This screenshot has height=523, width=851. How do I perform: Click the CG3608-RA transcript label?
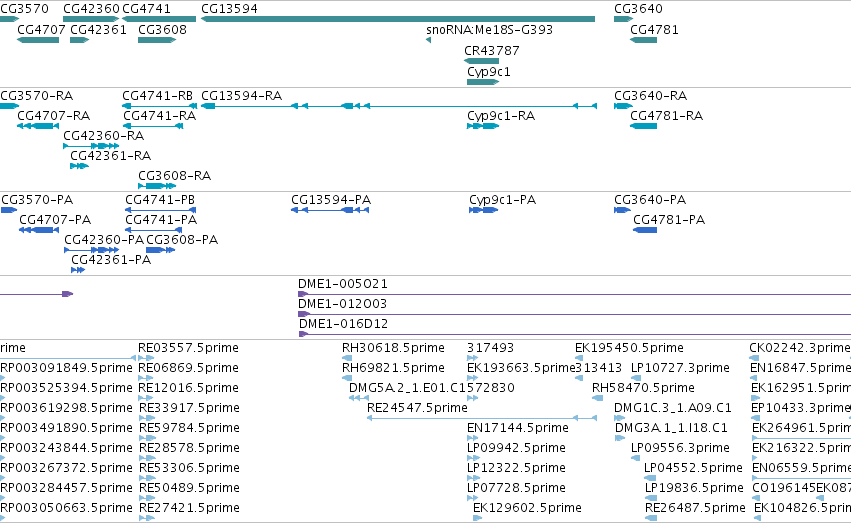point(174,176)
